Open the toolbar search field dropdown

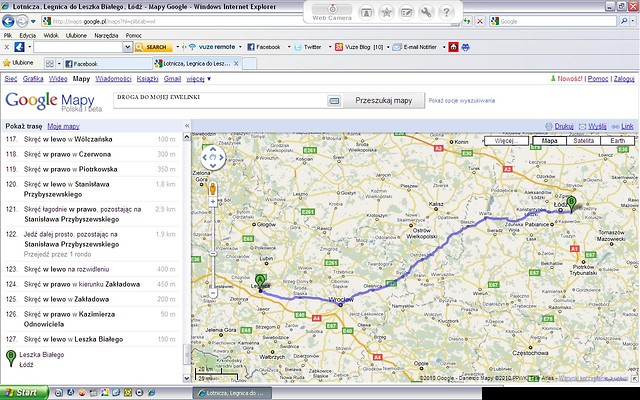(127, 47)
